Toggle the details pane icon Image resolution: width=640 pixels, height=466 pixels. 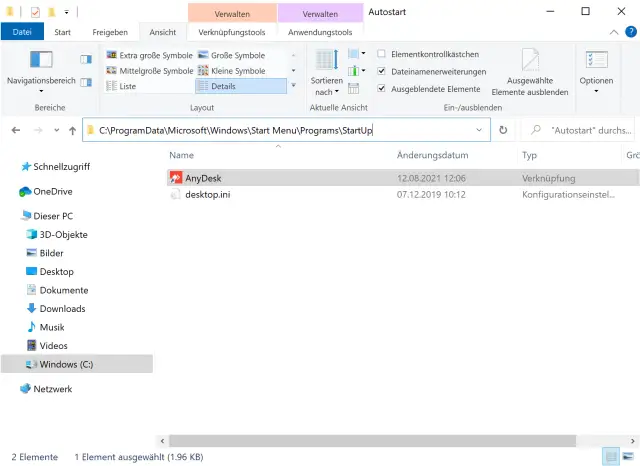86,82
